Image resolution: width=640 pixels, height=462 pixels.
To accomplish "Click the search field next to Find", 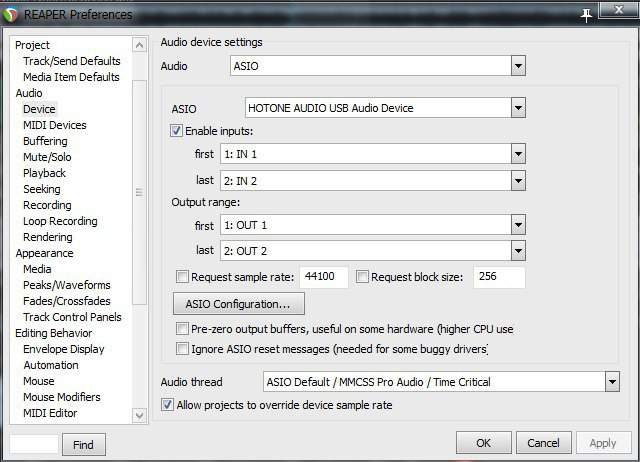I will pyautogui.click(x=34, y=444).
